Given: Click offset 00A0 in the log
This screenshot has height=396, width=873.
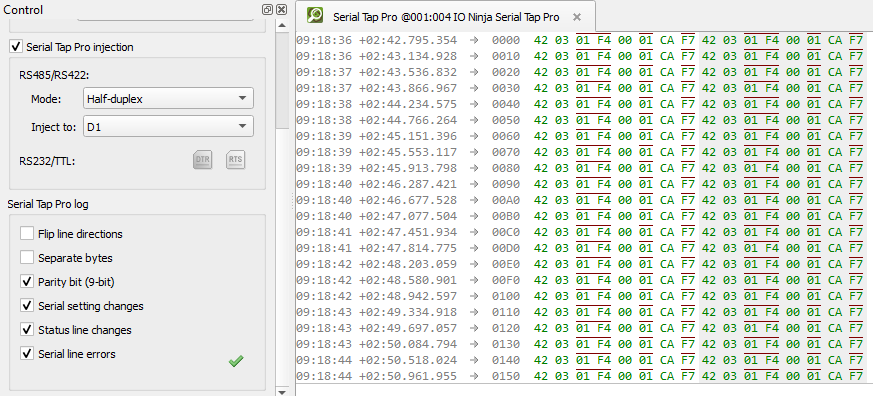Looking at the screenshot, I should 506,200.
